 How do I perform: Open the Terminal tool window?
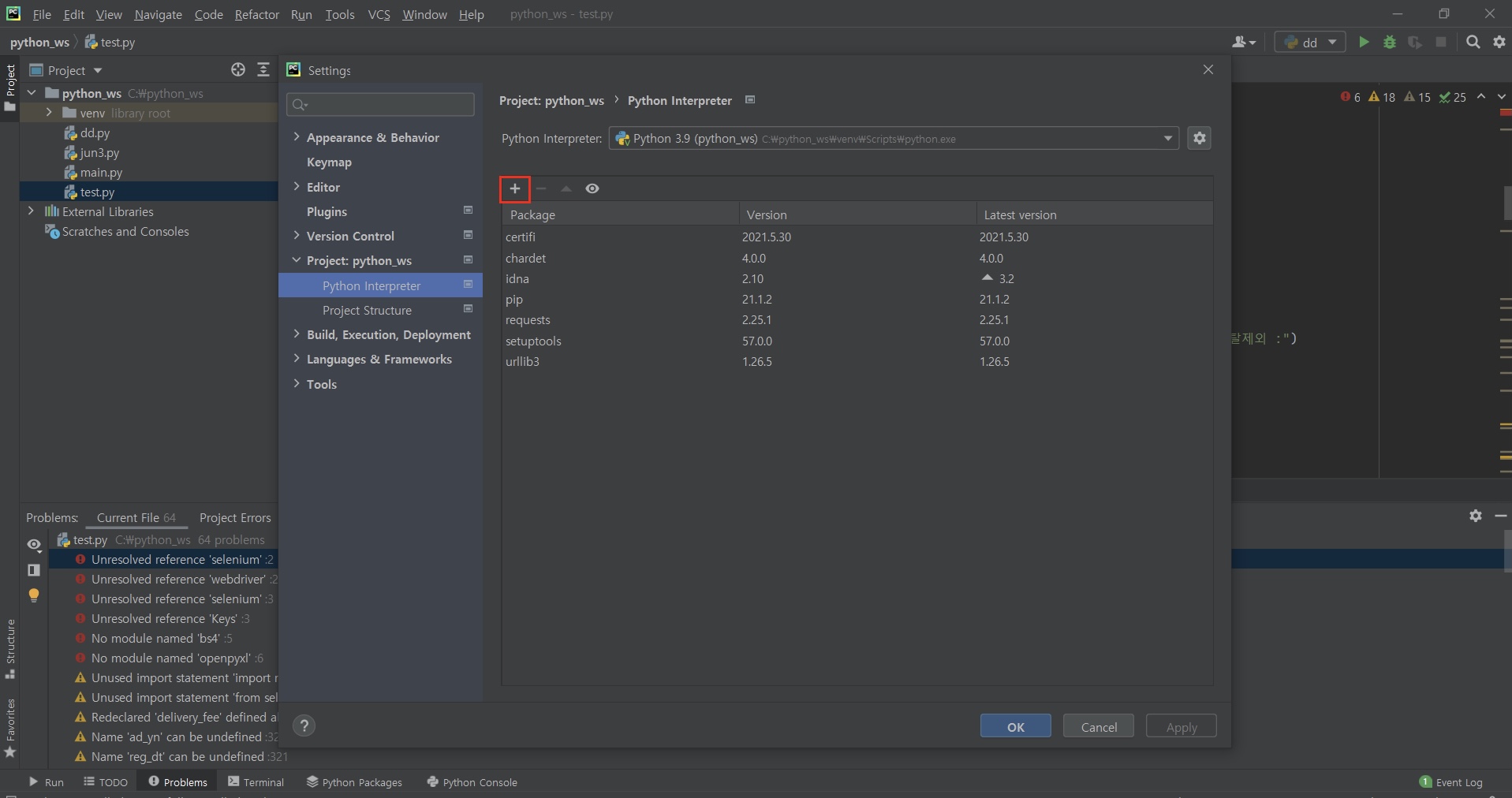point(256,781)
